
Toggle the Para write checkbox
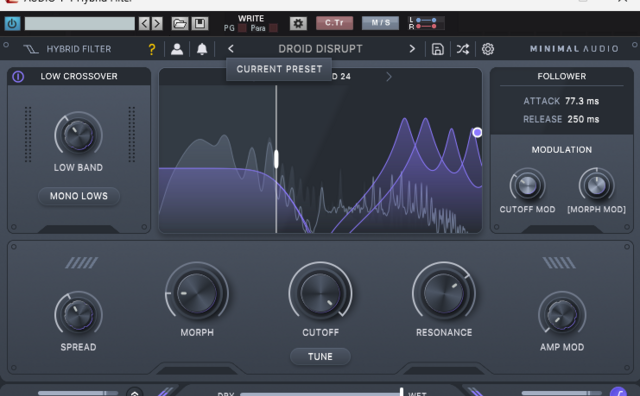point(273,28)
